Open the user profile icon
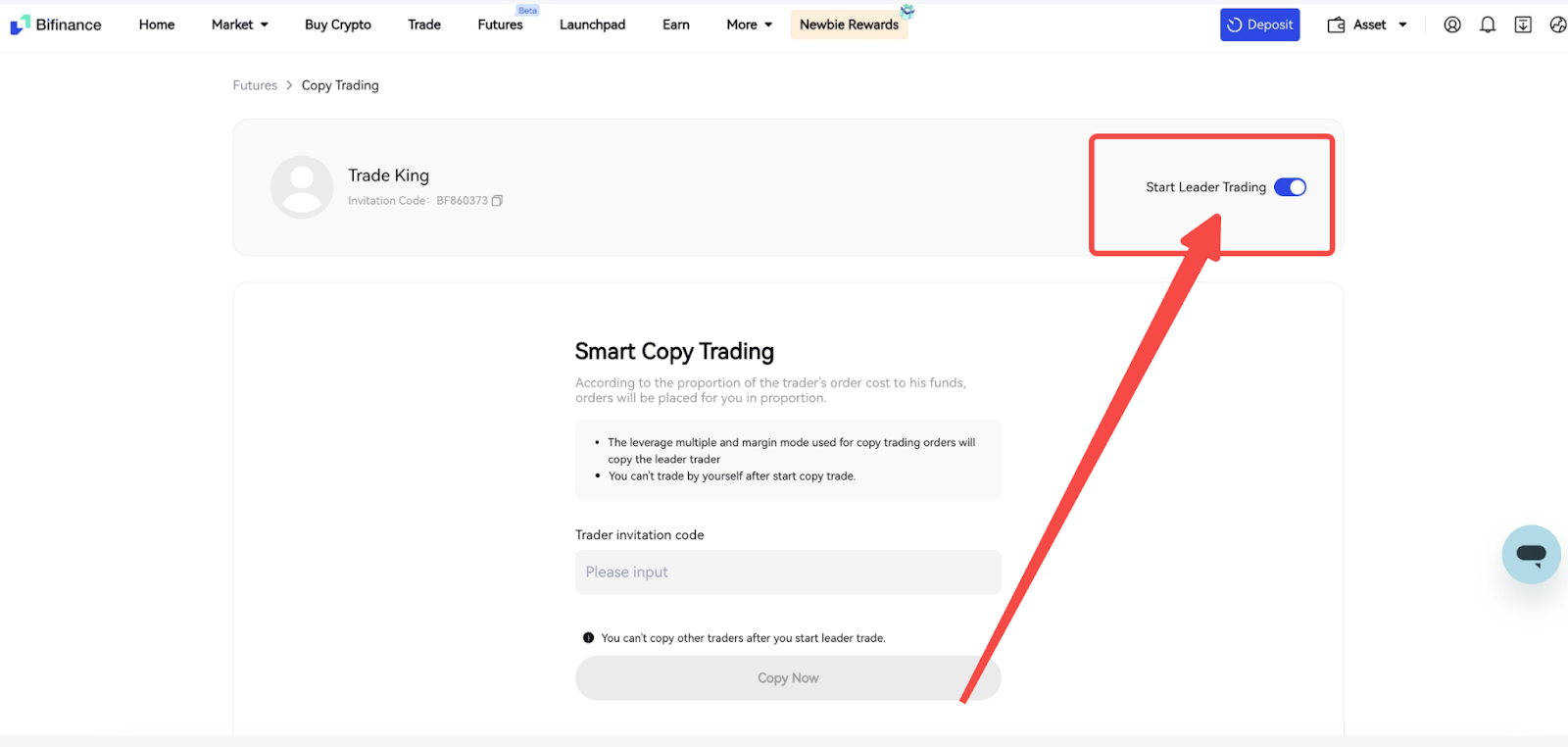The width and height of the screenshot is (1568, 747). pyautogui.click(x=1452, y=25)
